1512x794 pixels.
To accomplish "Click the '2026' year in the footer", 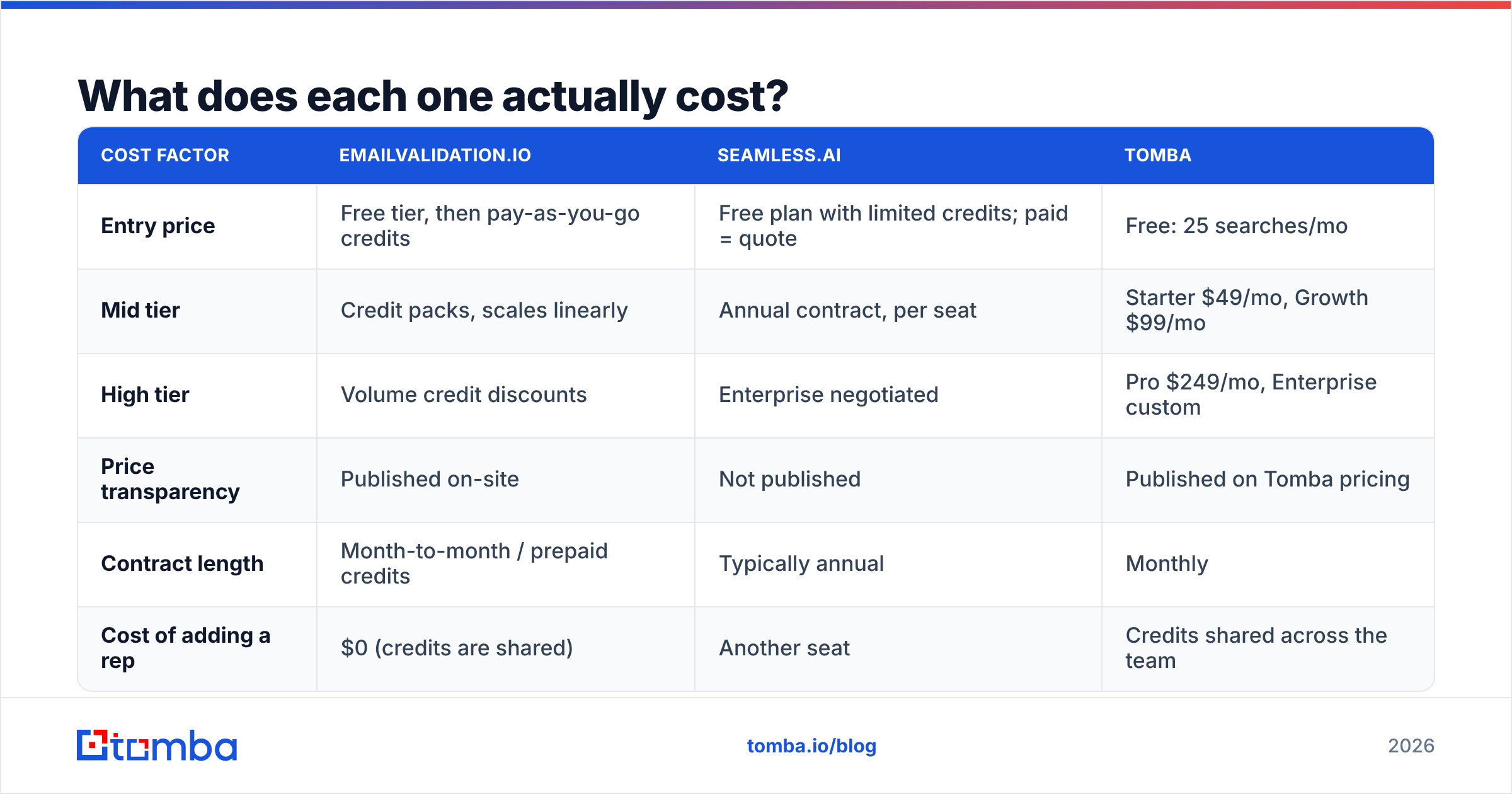I will pyautogui.click(x=1411, y=746).
